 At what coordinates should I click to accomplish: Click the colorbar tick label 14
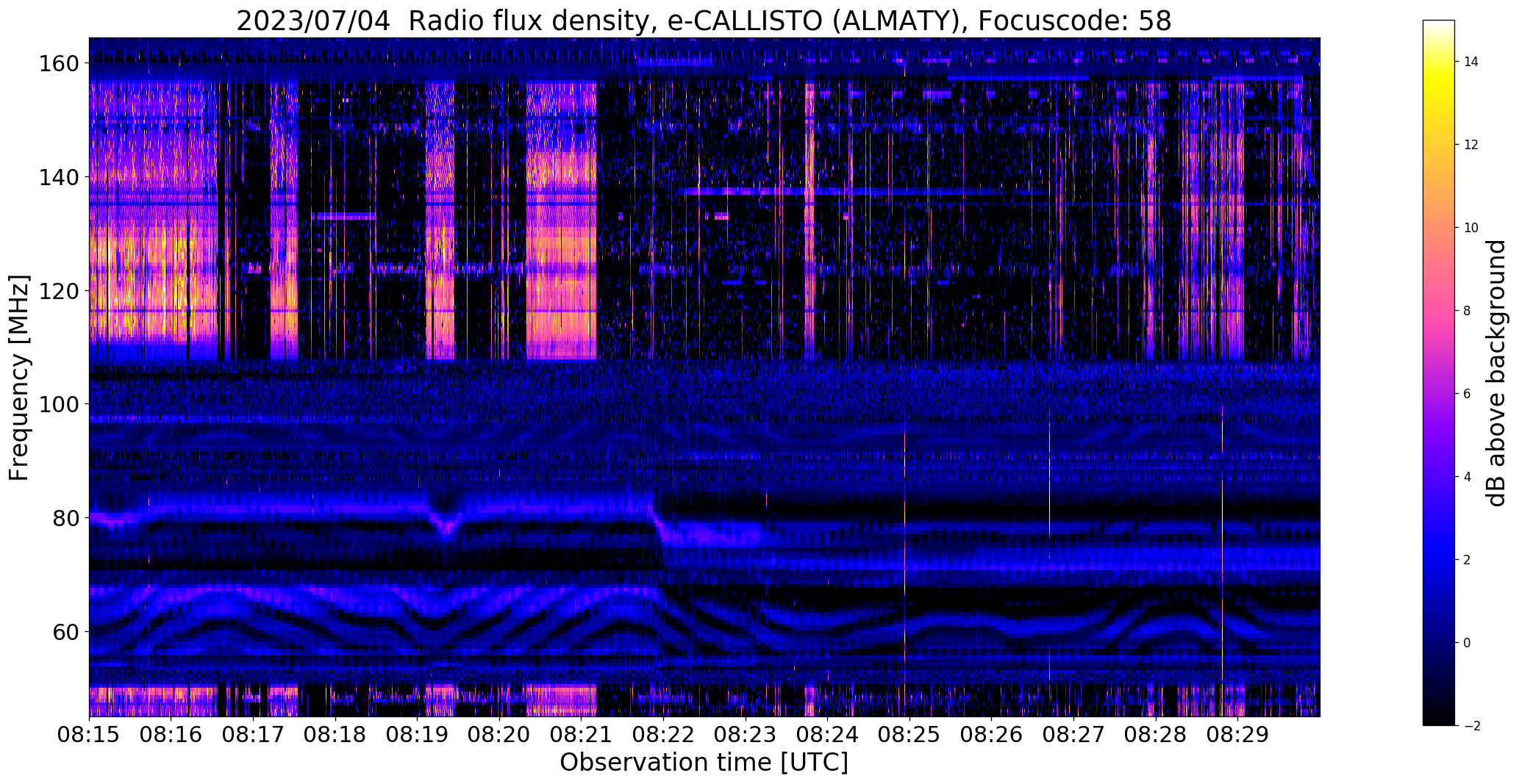click(1471, 62)
